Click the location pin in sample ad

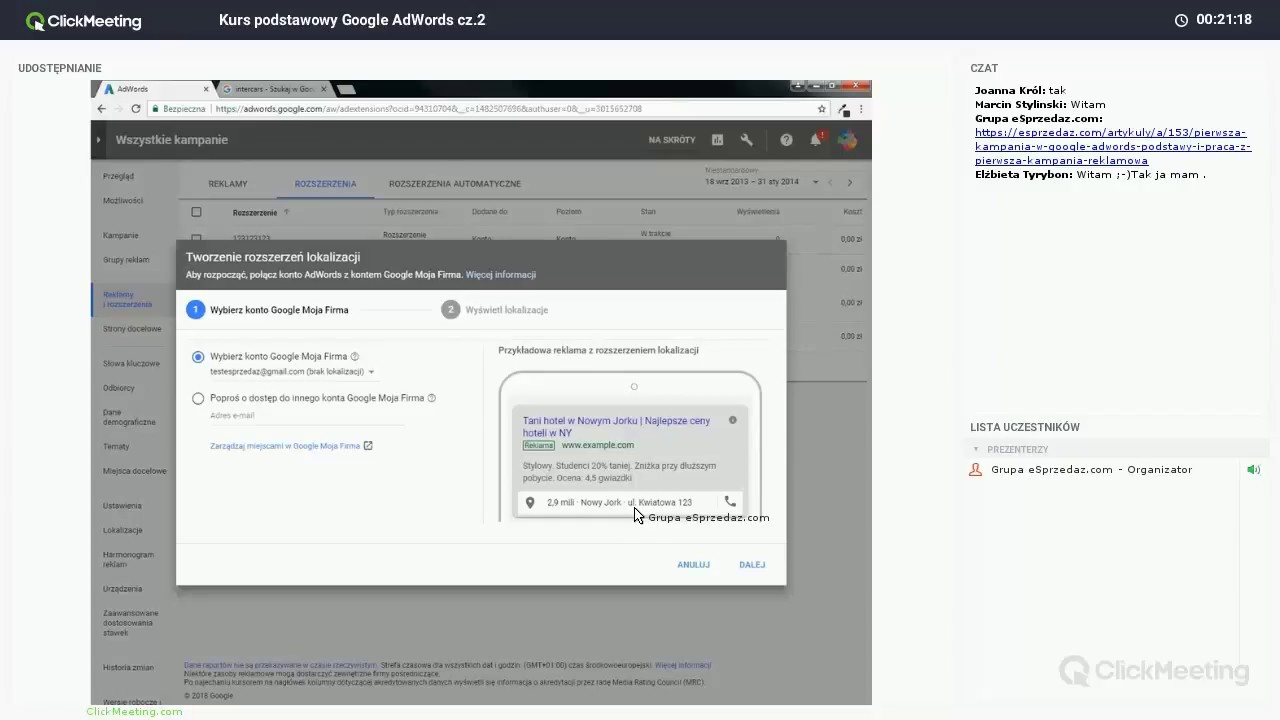pos(530,503)
